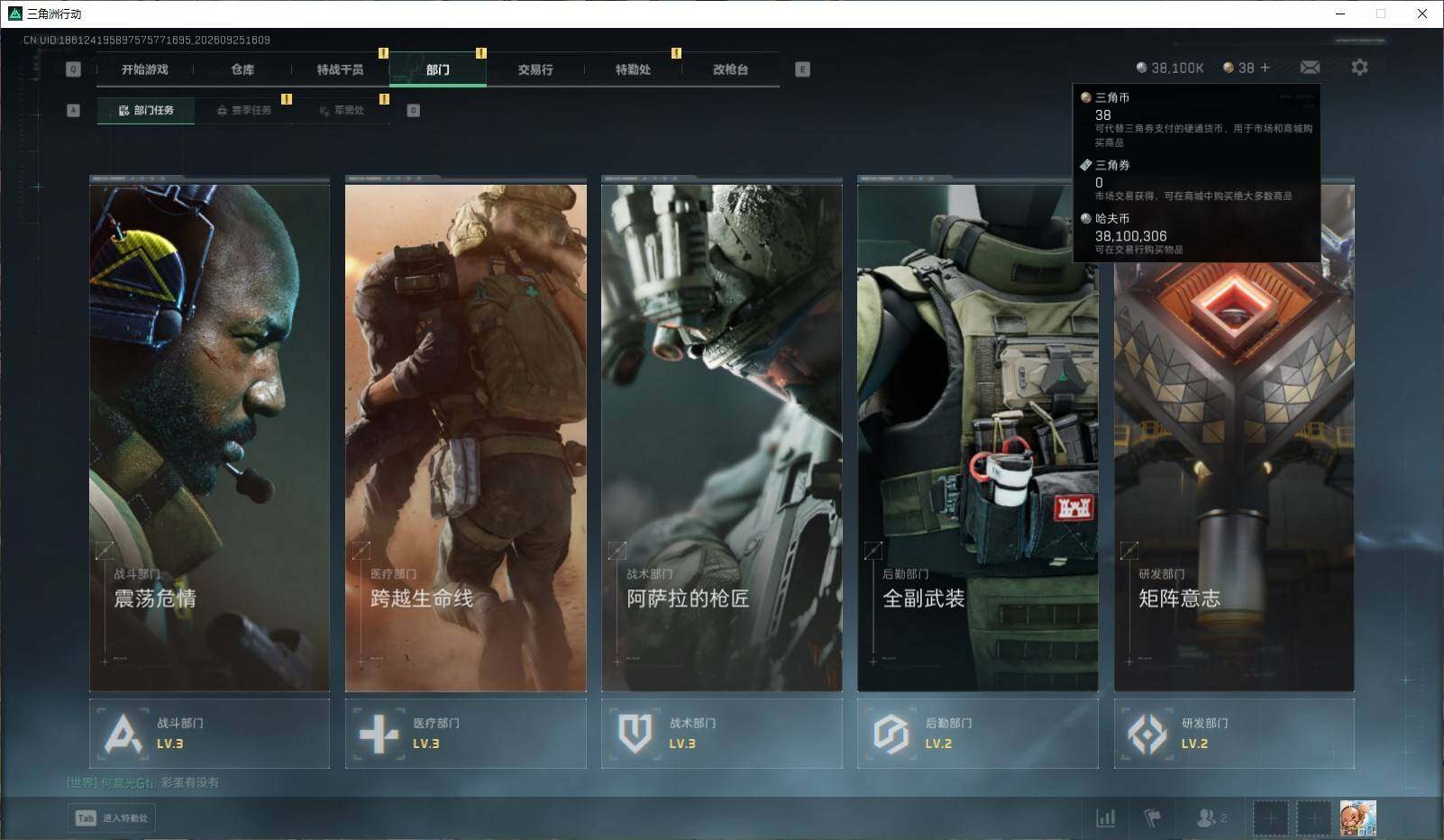
Task: Click the 战术部门 shield emblem icon
Action: pyautogui.click(x=635, y=734)
